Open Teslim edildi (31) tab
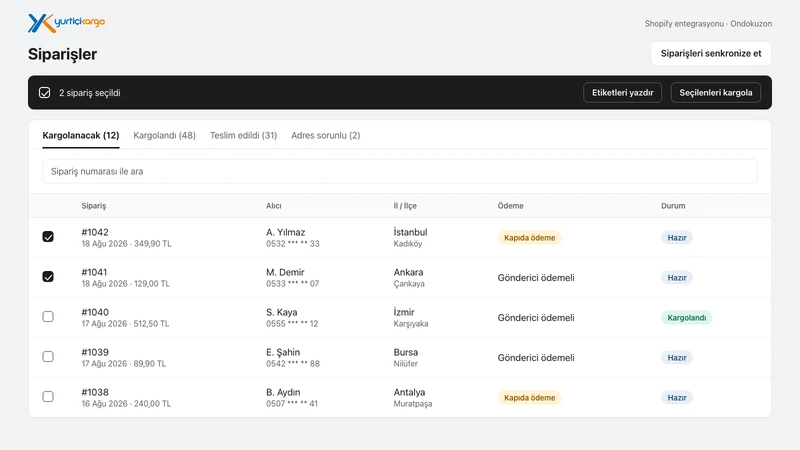800x450 pixels. click(243, 135)
